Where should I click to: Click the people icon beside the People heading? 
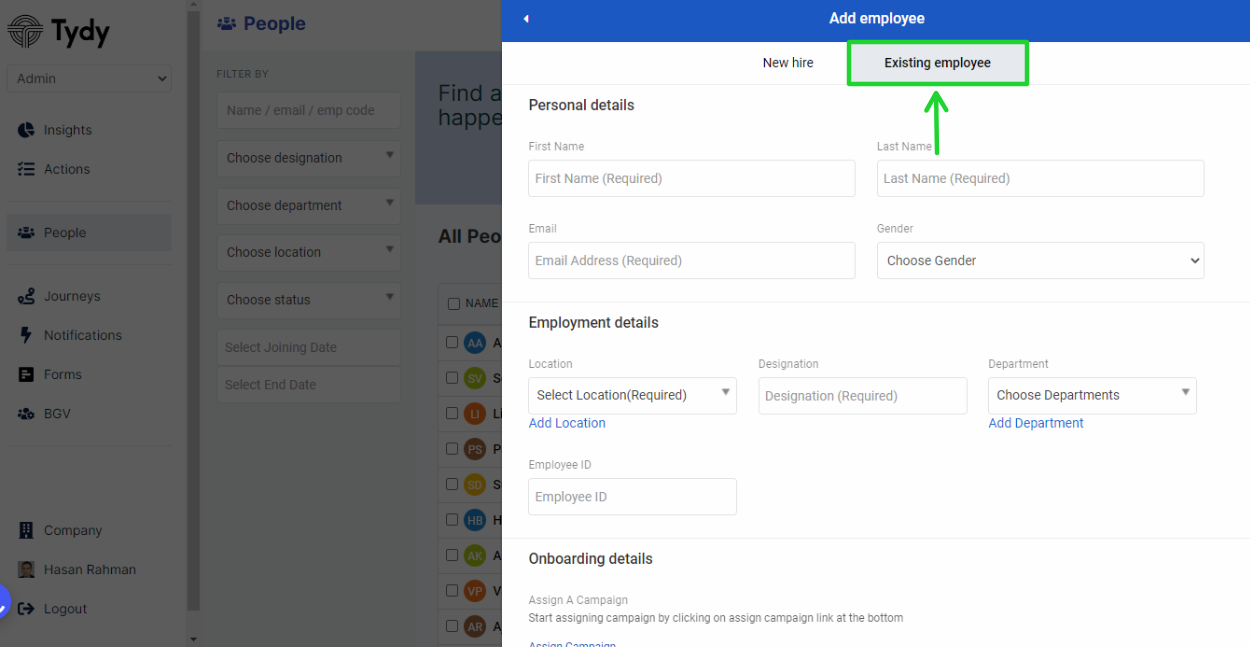tap(227, 23)
